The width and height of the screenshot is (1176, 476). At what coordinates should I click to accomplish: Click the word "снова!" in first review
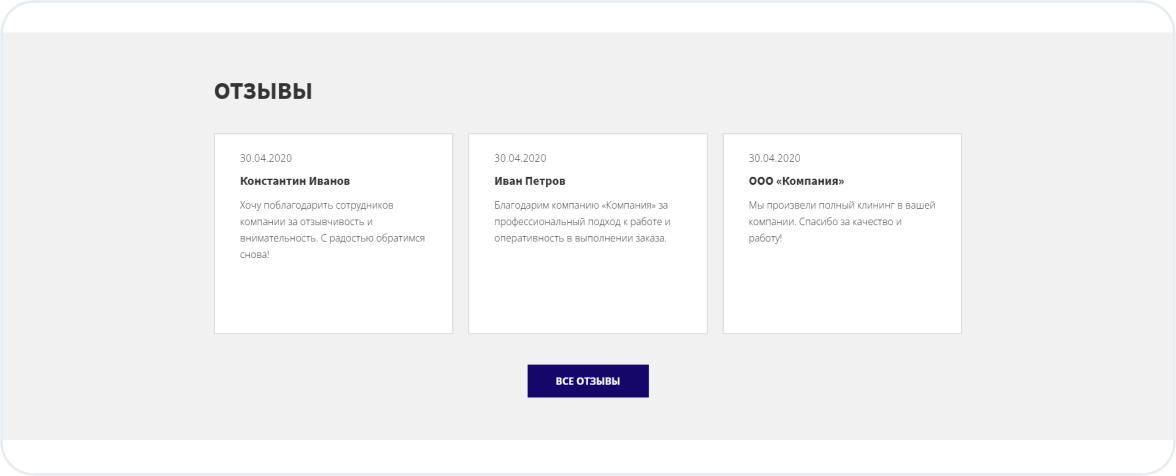[255, 255]
